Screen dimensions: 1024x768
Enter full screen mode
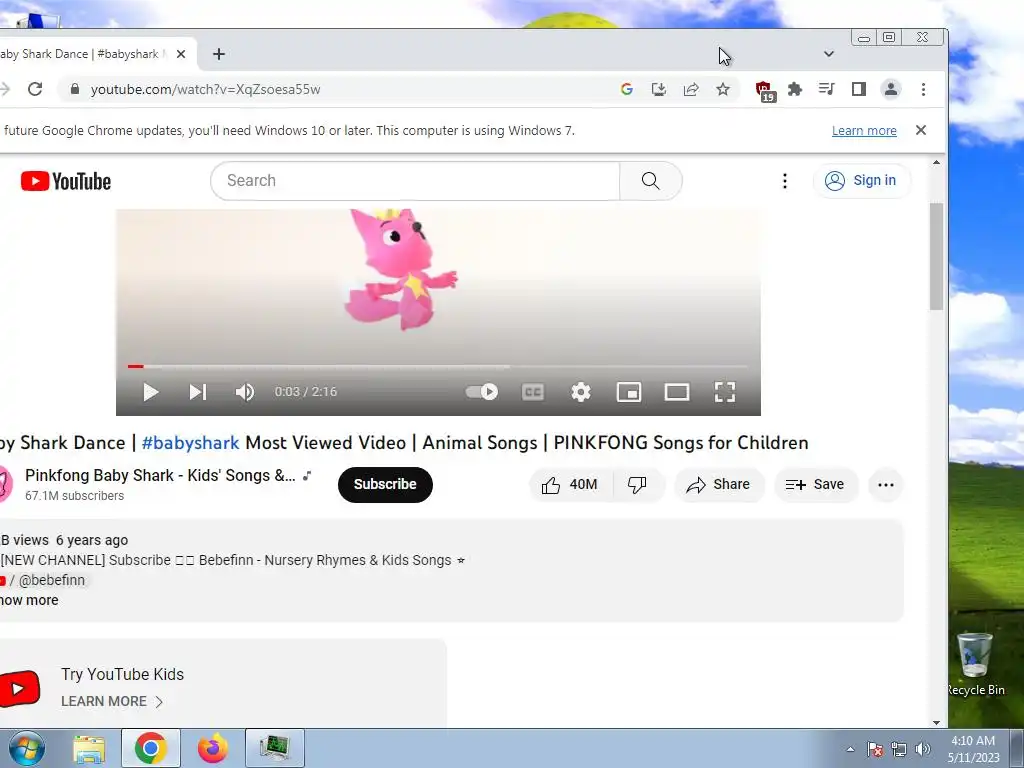(x=725, y=392)
